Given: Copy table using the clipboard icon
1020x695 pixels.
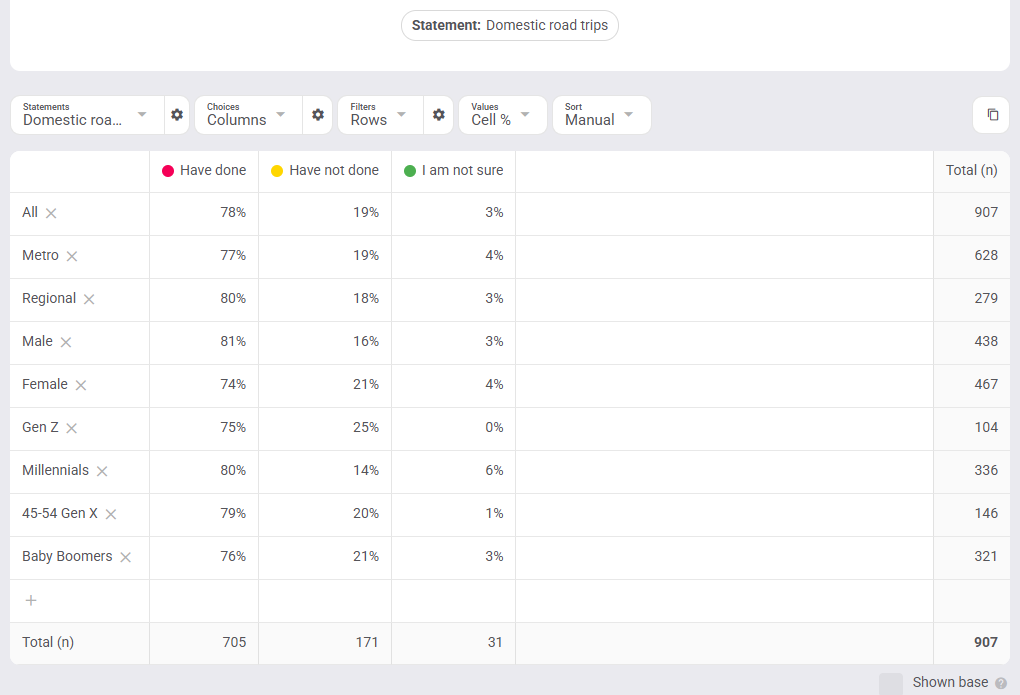Looking at the screenshot, I should point(991,115).
